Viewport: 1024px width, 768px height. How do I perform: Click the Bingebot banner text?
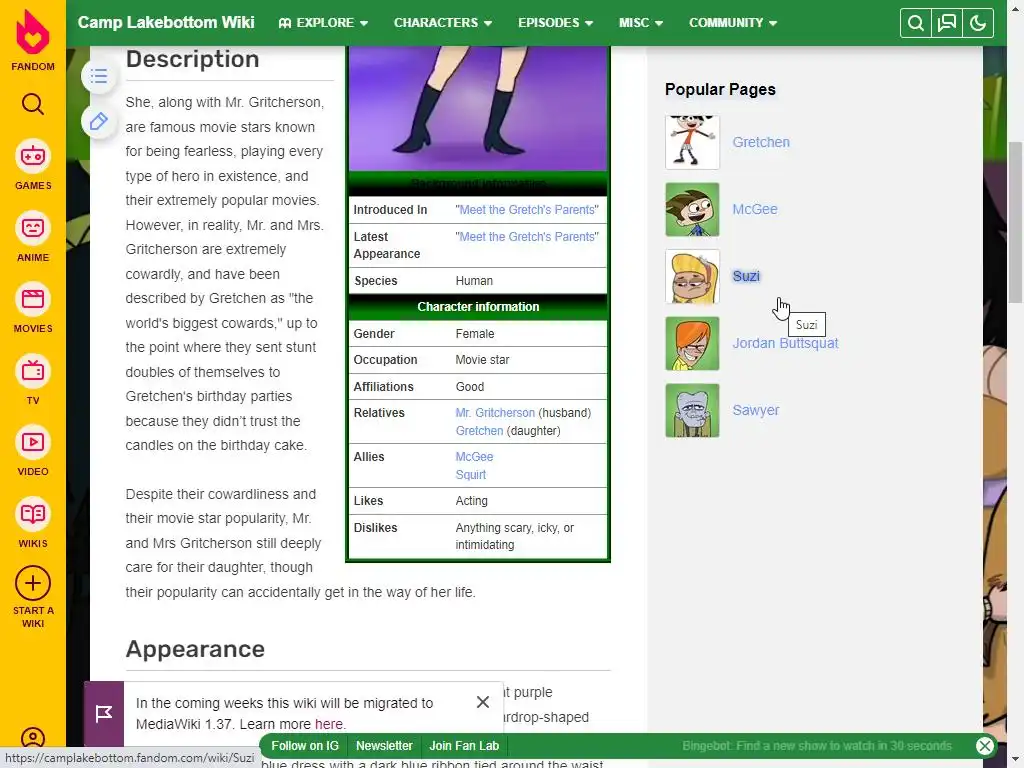817,746
